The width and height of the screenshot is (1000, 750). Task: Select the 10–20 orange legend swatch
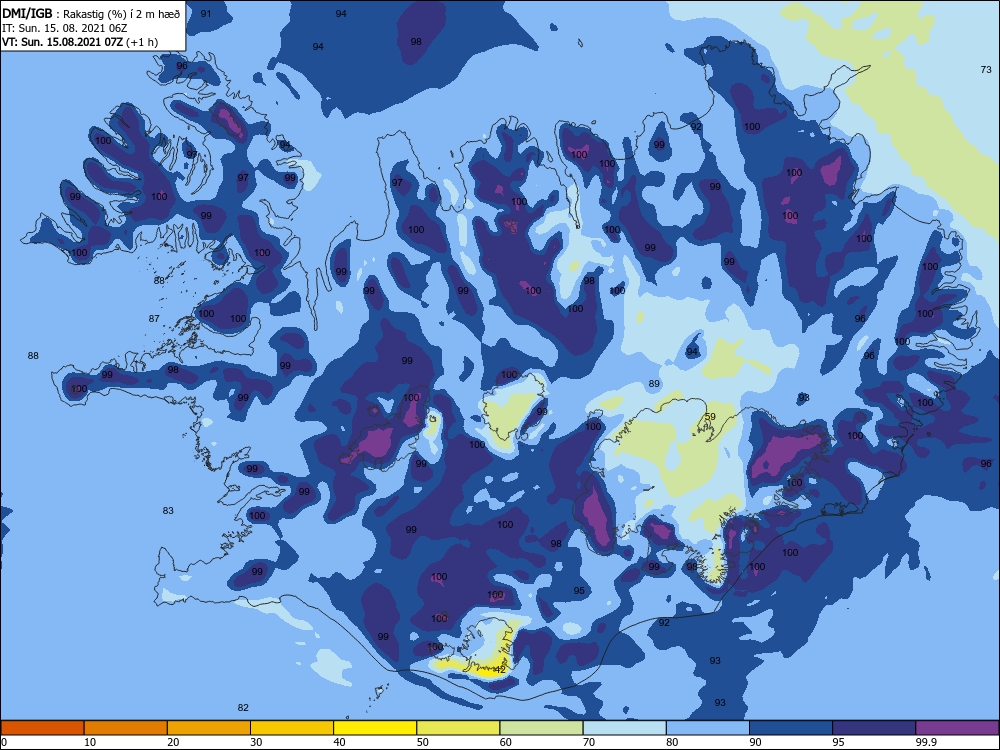(x=126, y=728)
